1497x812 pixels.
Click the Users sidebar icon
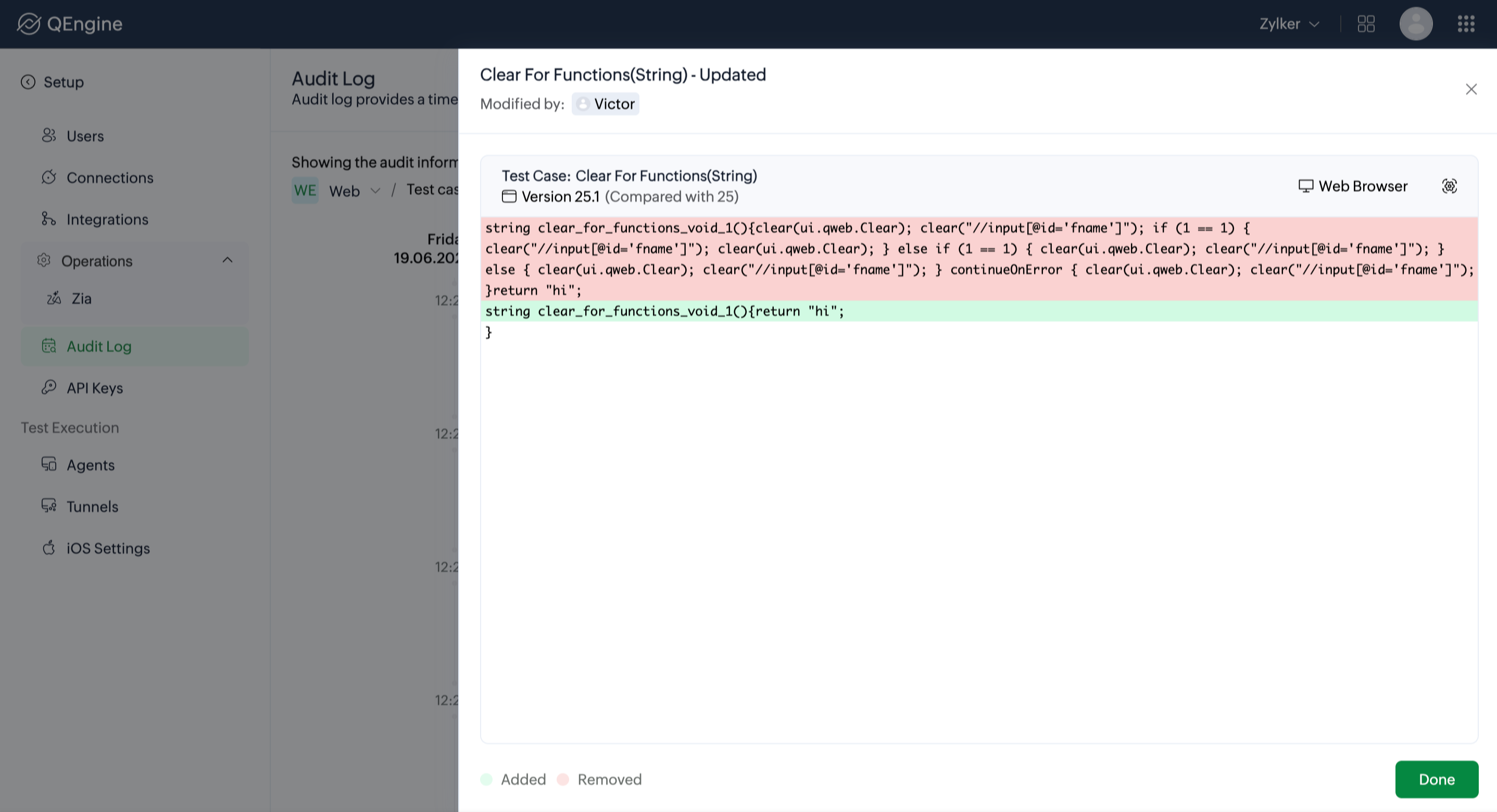click(x=49, y=135)
